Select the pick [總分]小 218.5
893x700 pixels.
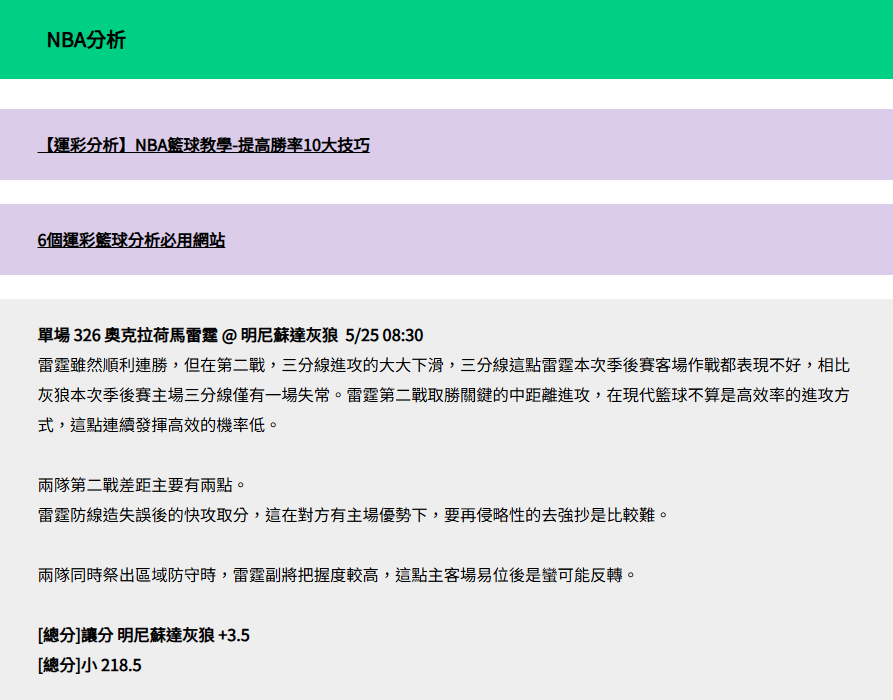(89, 665)
